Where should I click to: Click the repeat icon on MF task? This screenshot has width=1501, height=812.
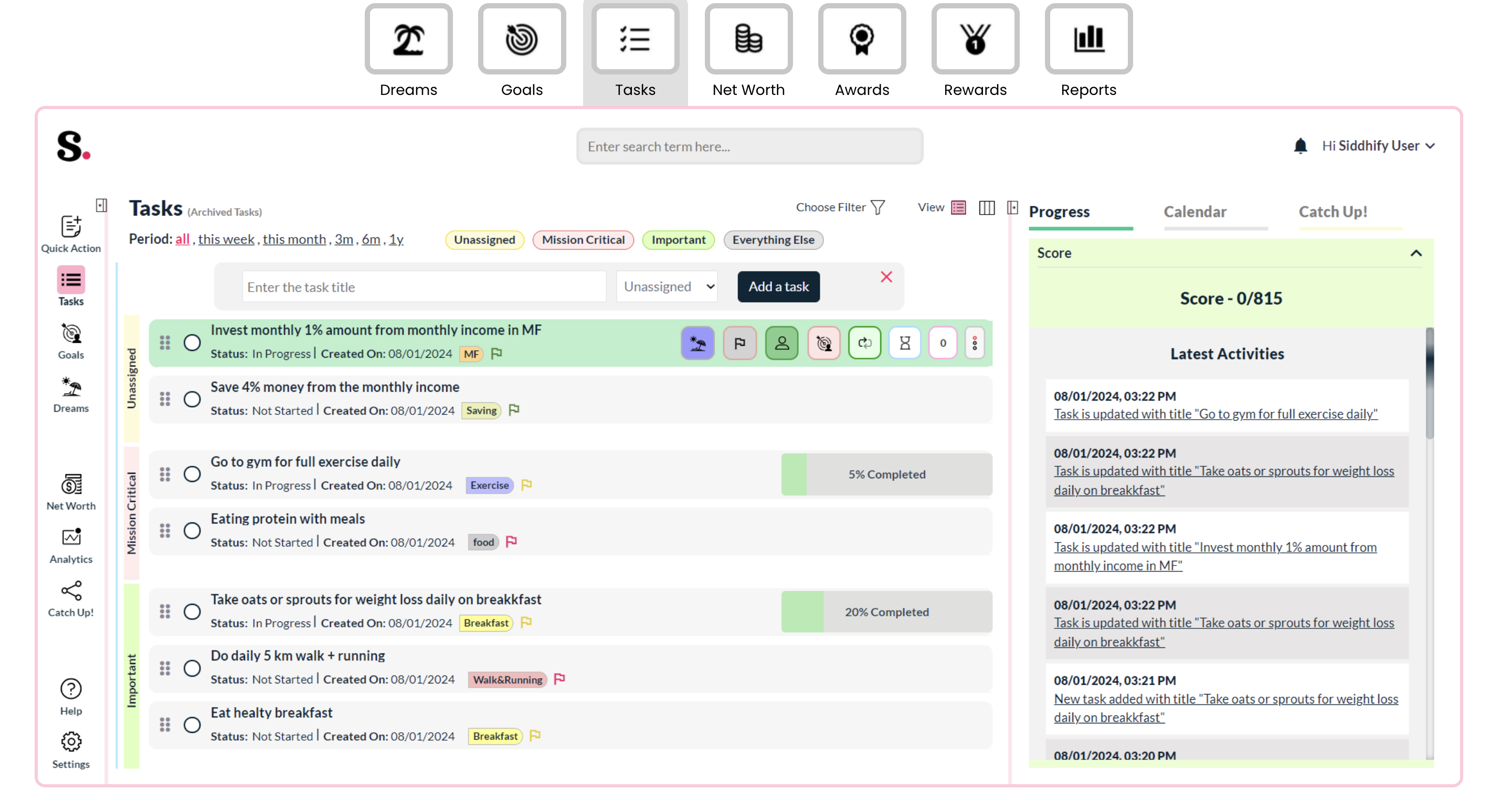click(x=864, y=343)
